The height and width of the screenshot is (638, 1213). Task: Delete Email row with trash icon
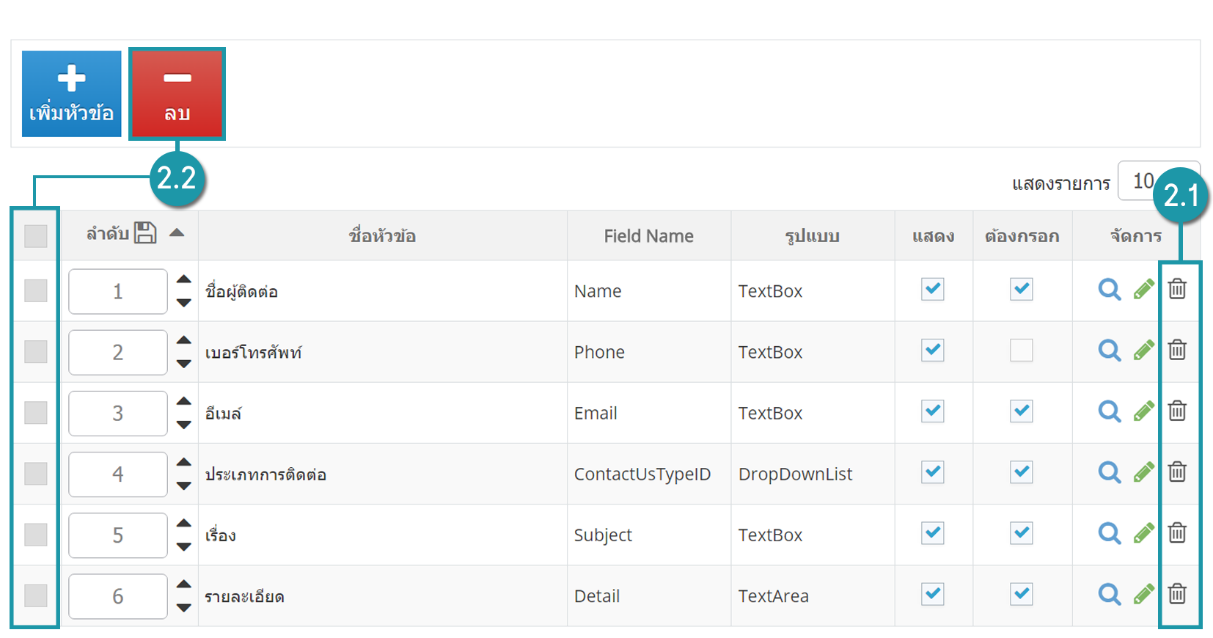pyautogui.click(x=1178, y=411)
